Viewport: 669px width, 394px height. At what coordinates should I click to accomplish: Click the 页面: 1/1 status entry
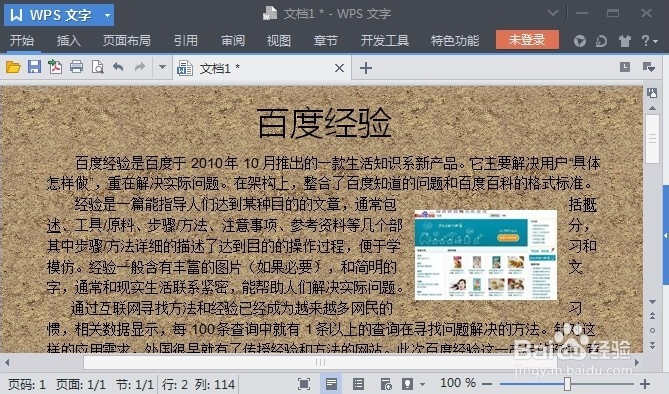click(81, 385)
